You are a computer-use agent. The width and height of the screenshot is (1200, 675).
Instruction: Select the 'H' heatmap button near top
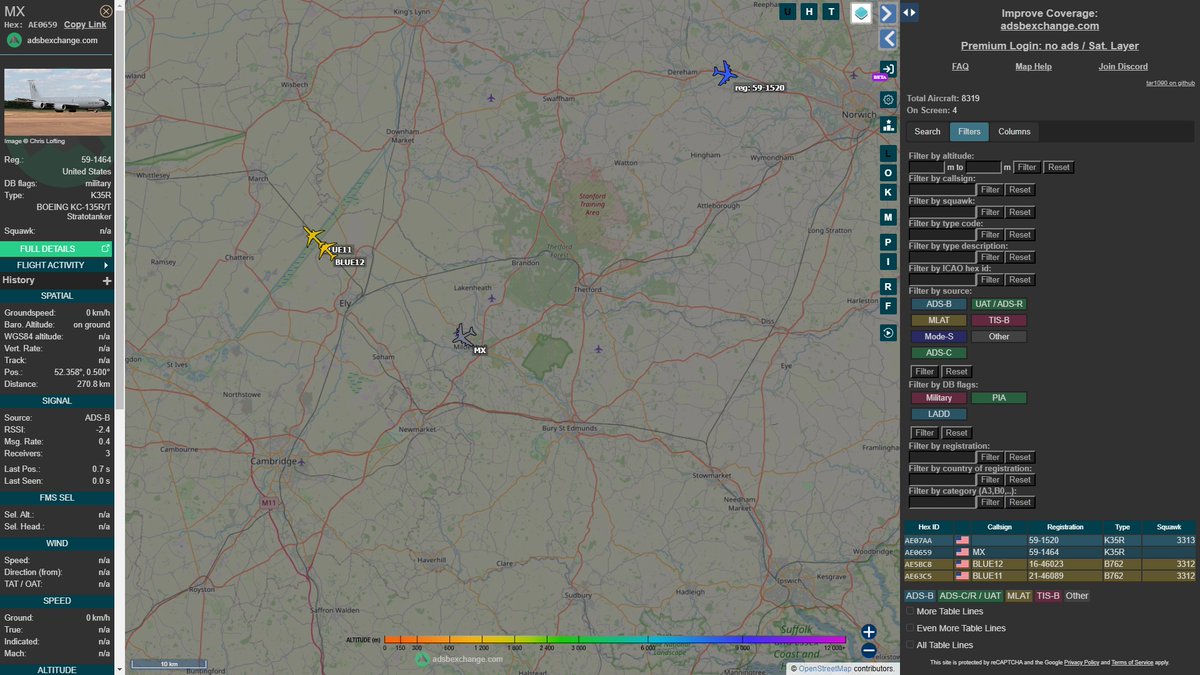tap(810, 12)
